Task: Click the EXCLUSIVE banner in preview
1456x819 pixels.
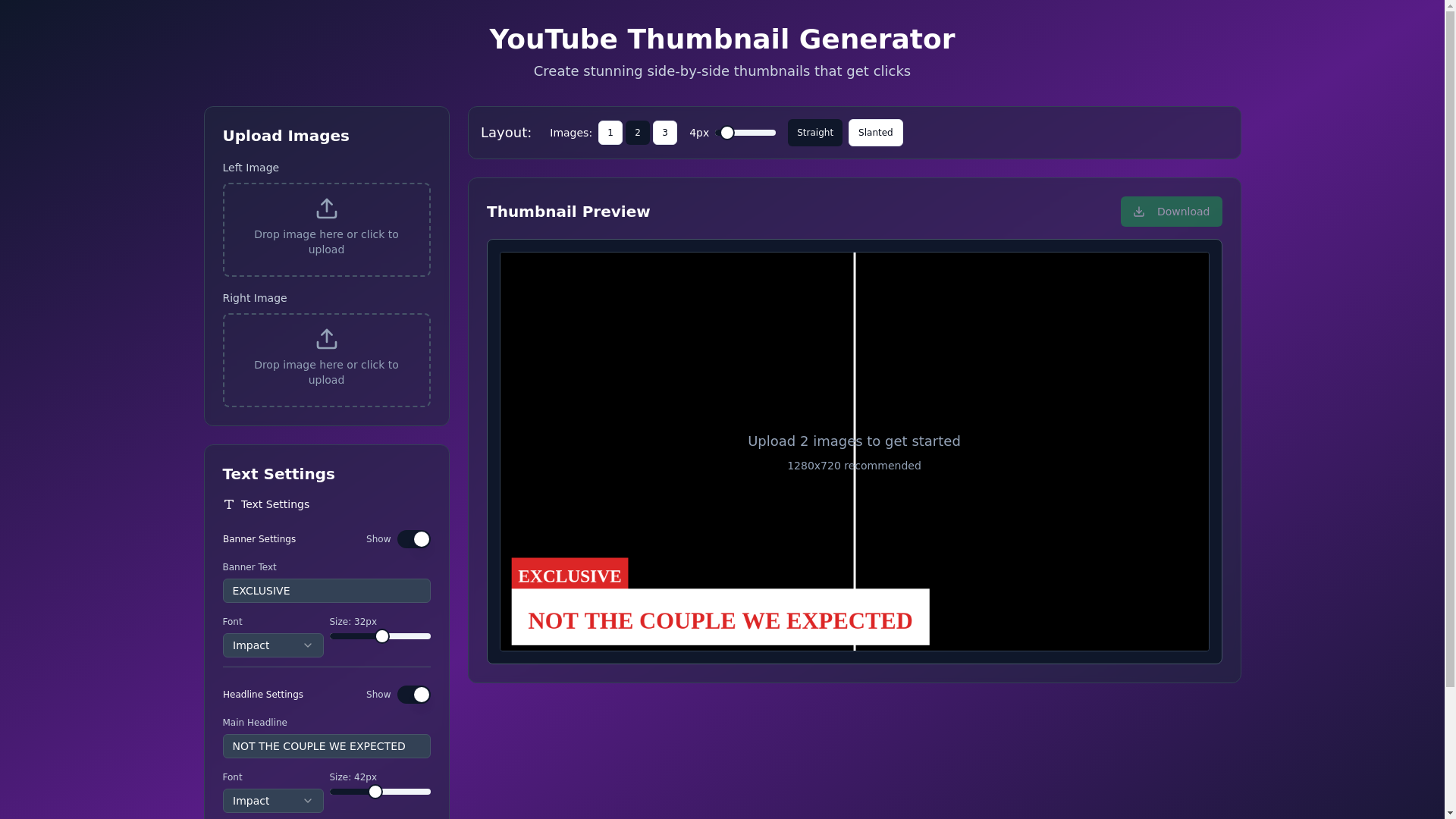Action: (570, 574)
